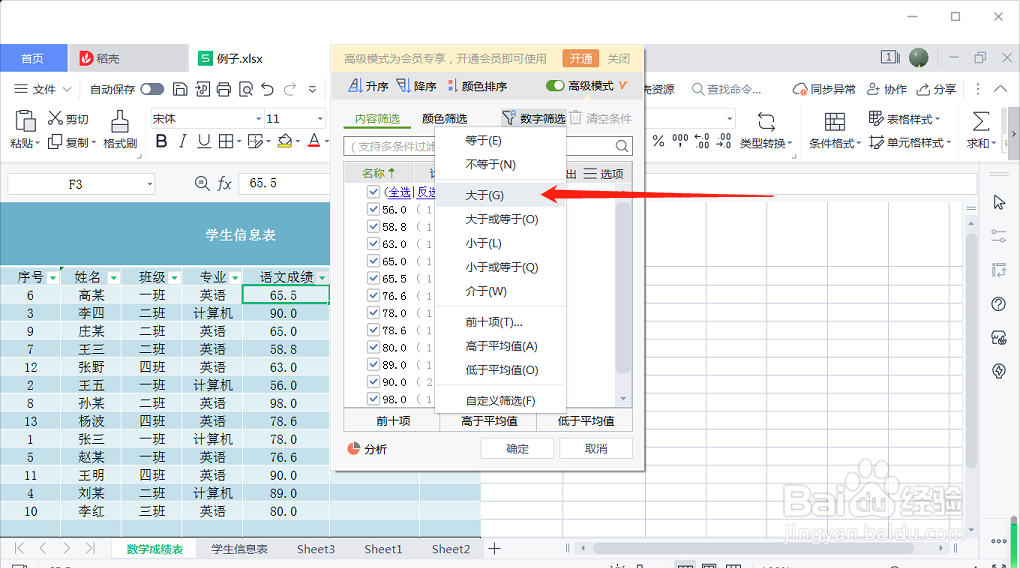Click the Cut scissors icon
Image resolution: width=1020 pixels, height=568 pixels.
pos(55,118)
